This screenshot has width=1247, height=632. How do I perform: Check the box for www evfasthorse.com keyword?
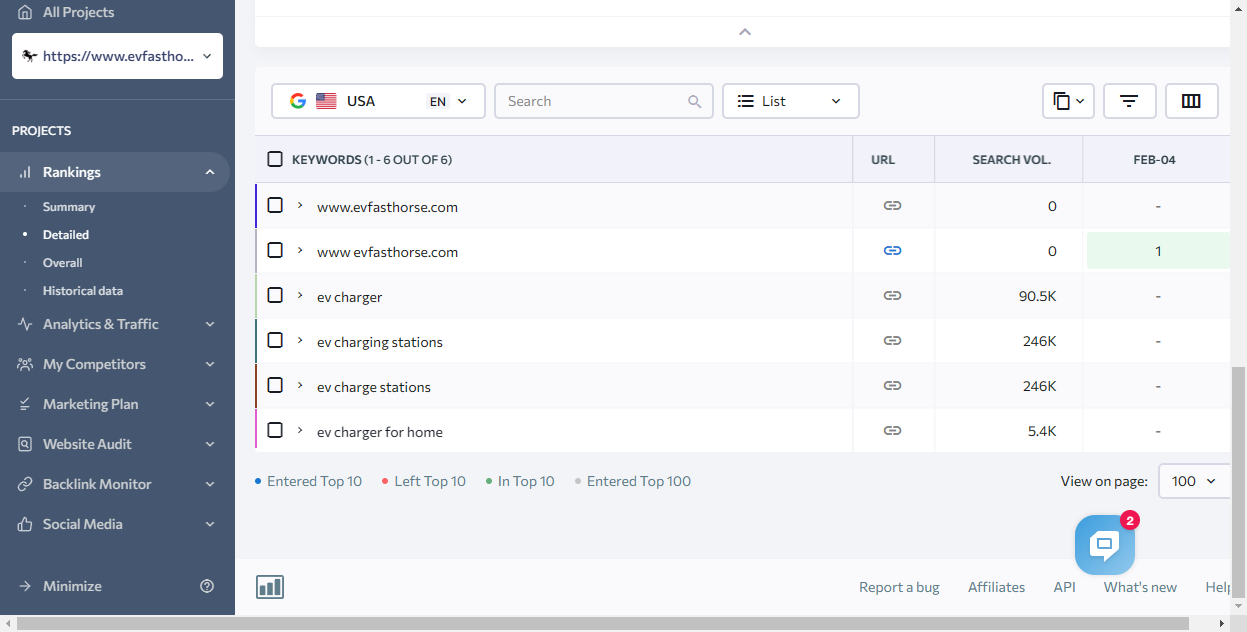tap(275, 250)
